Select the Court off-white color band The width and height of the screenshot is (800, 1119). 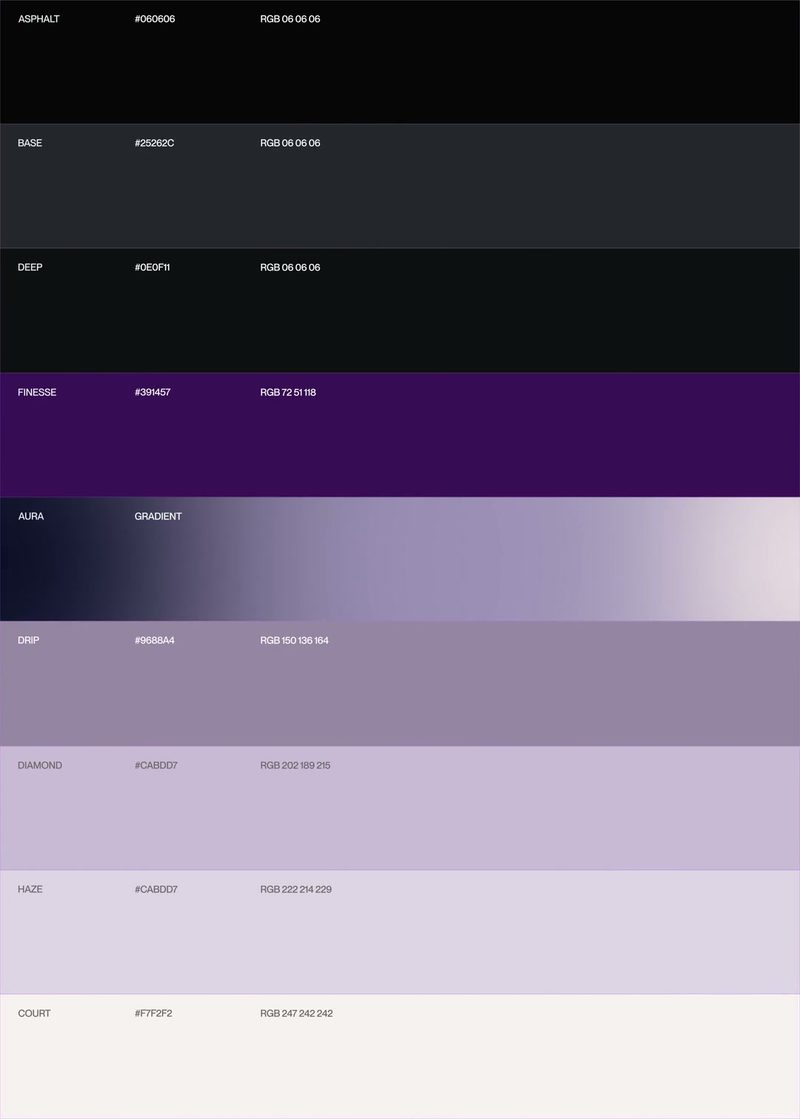(x=400, y=1056)
